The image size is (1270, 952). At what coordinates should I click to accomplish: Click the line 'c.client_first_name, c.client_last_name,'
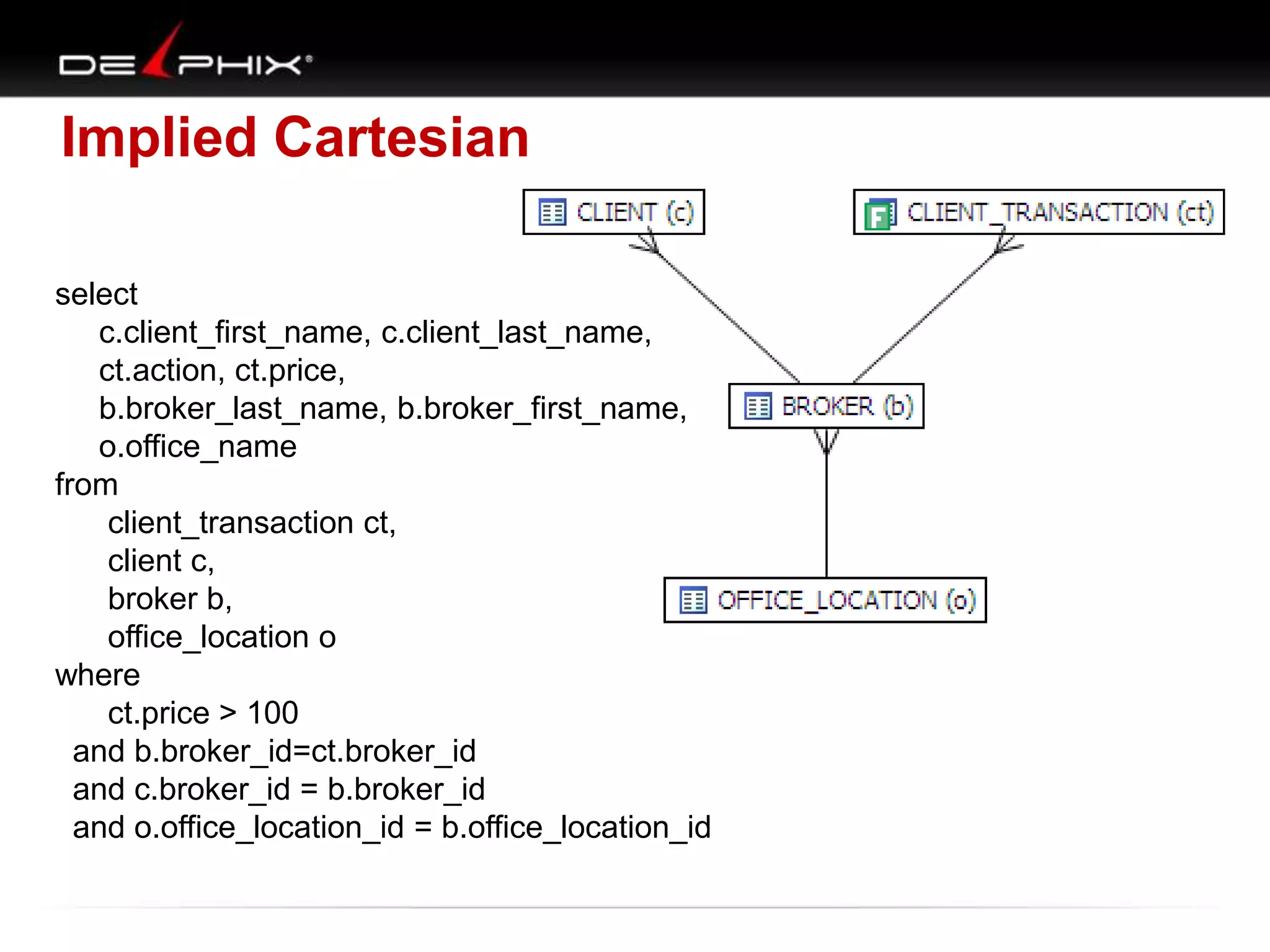[x=375, y=333]
